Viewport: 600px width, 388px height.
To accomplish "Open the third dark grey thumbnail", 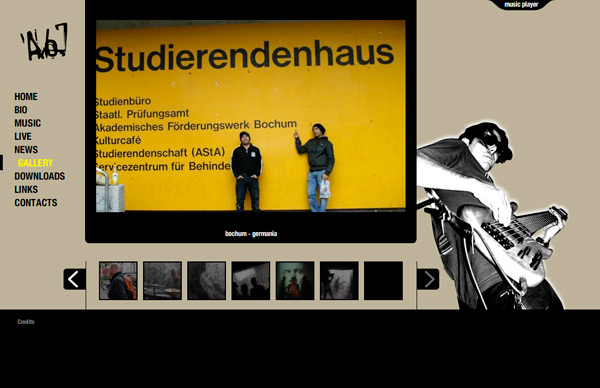I will (207, 280).
